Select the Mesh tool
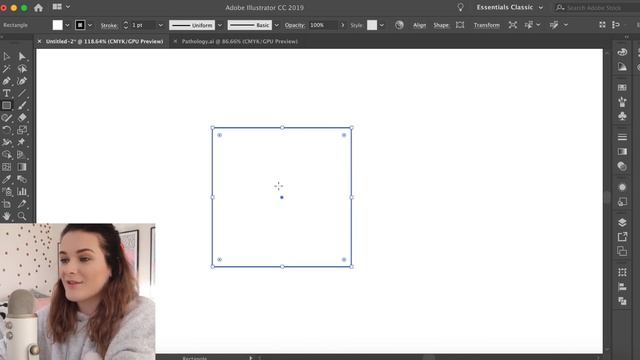640x360 pixels. (7, 167)
